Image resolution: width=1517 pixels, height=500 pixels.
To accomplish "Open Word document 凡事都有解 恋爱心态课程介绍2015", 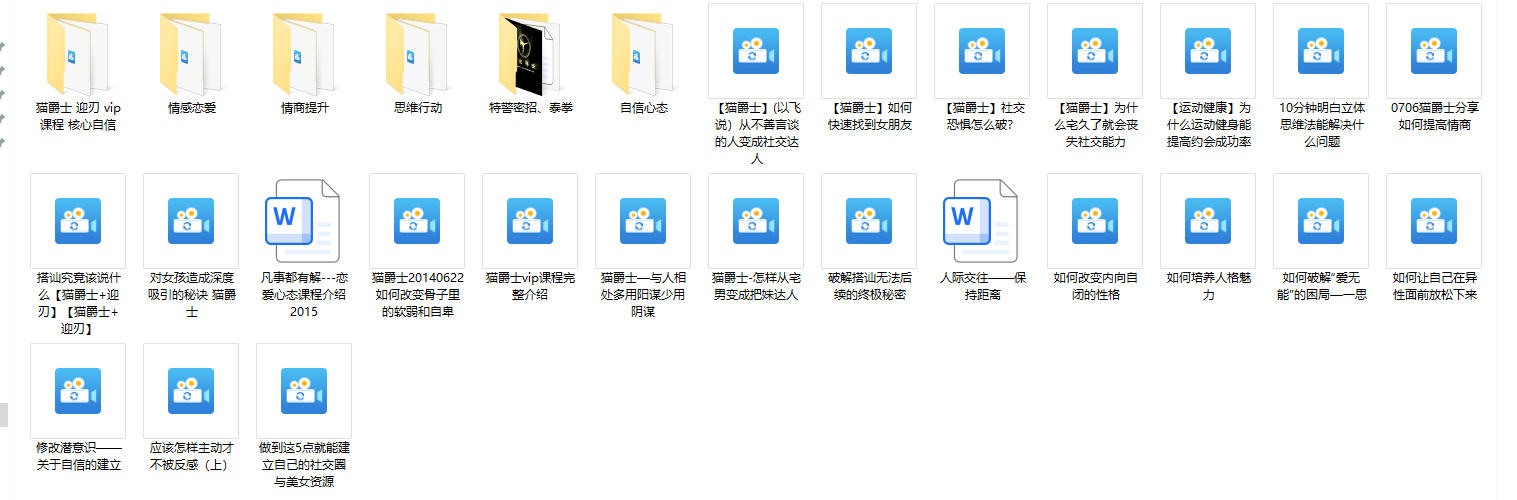I will coord(304,221).
